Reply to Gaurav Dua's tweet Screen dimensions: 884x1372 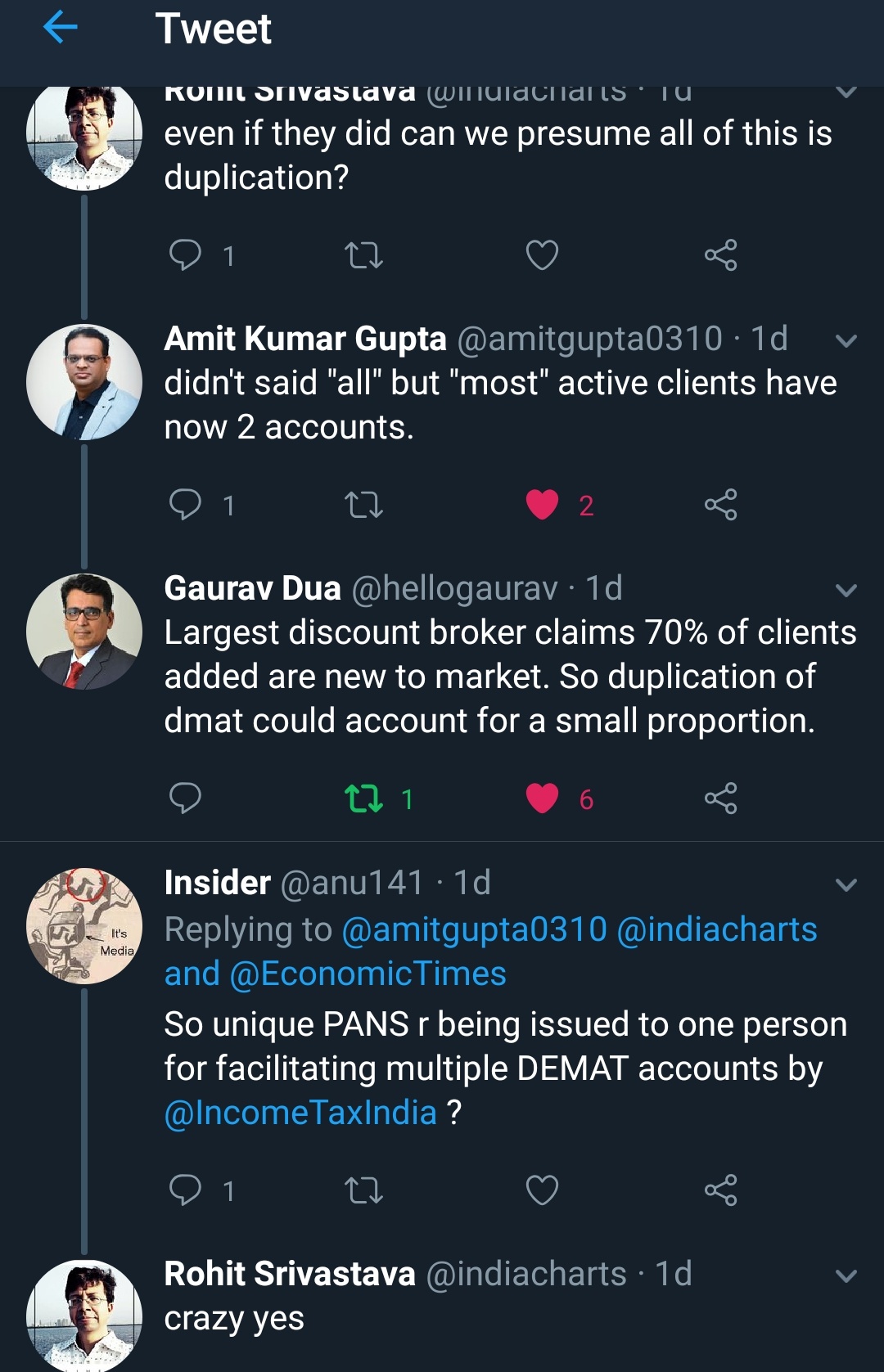pos(185,798)
